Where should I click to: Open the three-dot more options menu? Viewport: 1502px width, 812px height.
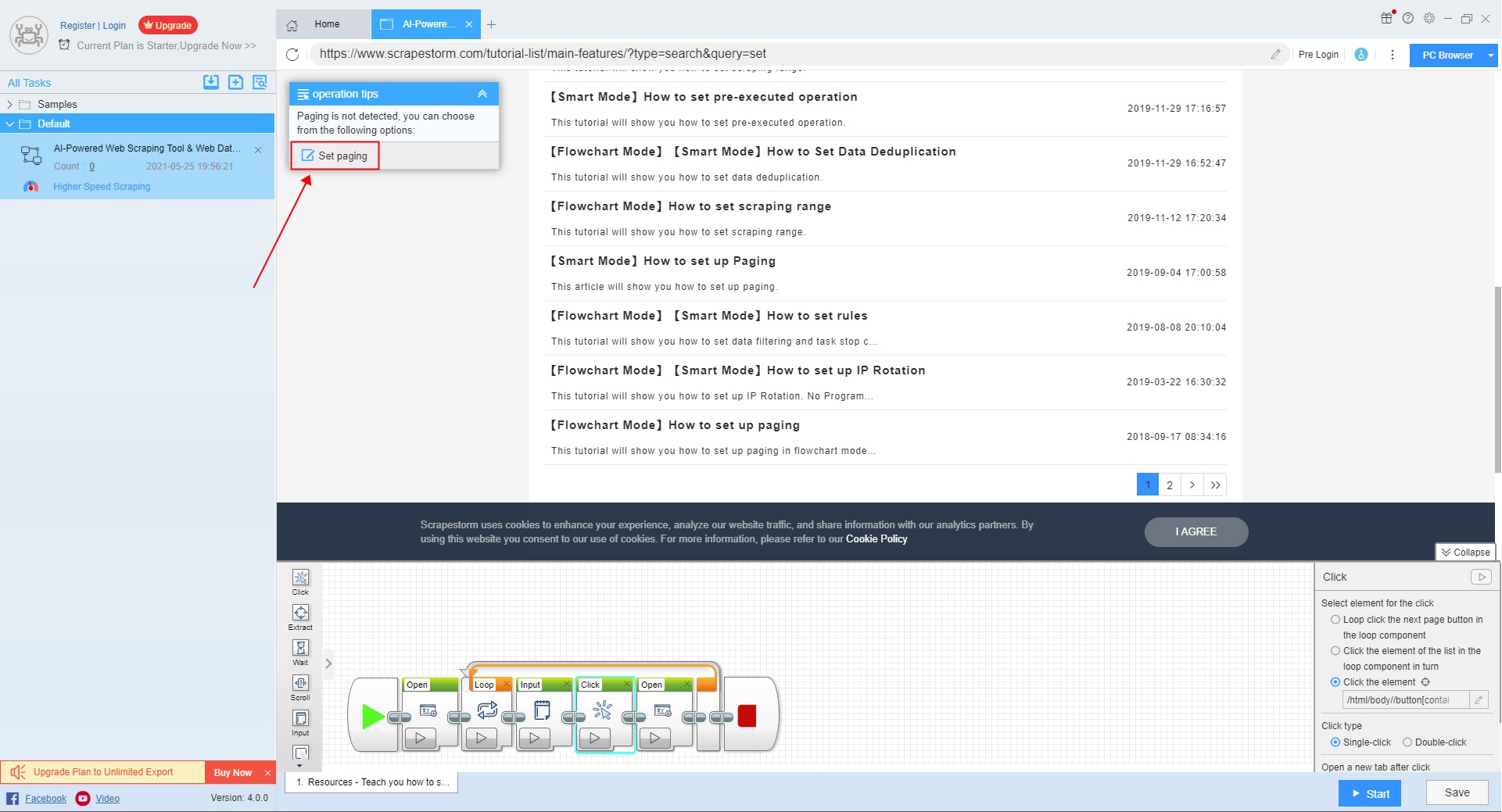pos(1393,54)
